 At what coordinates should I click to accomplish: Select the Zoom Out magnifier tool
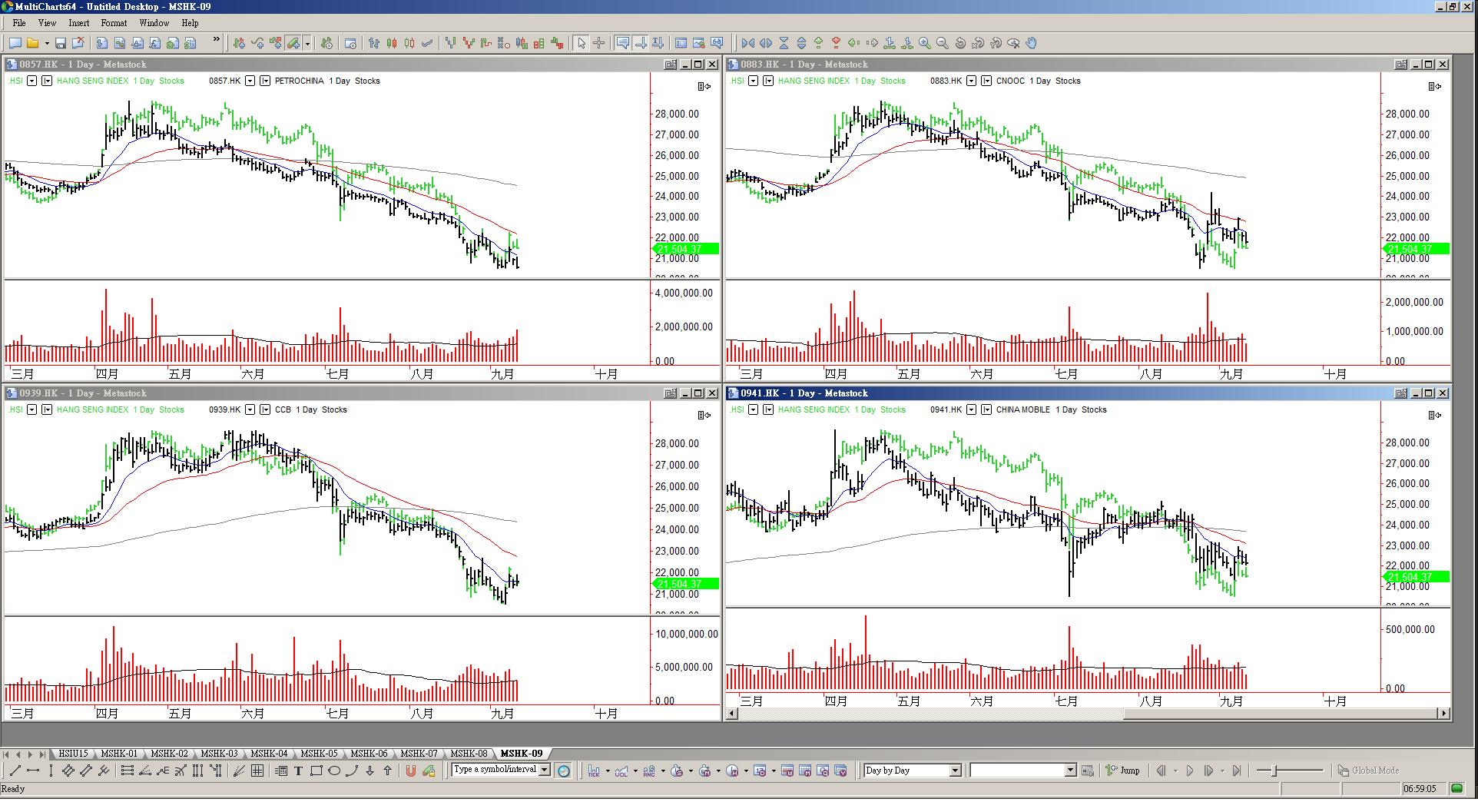click(943, 43)
